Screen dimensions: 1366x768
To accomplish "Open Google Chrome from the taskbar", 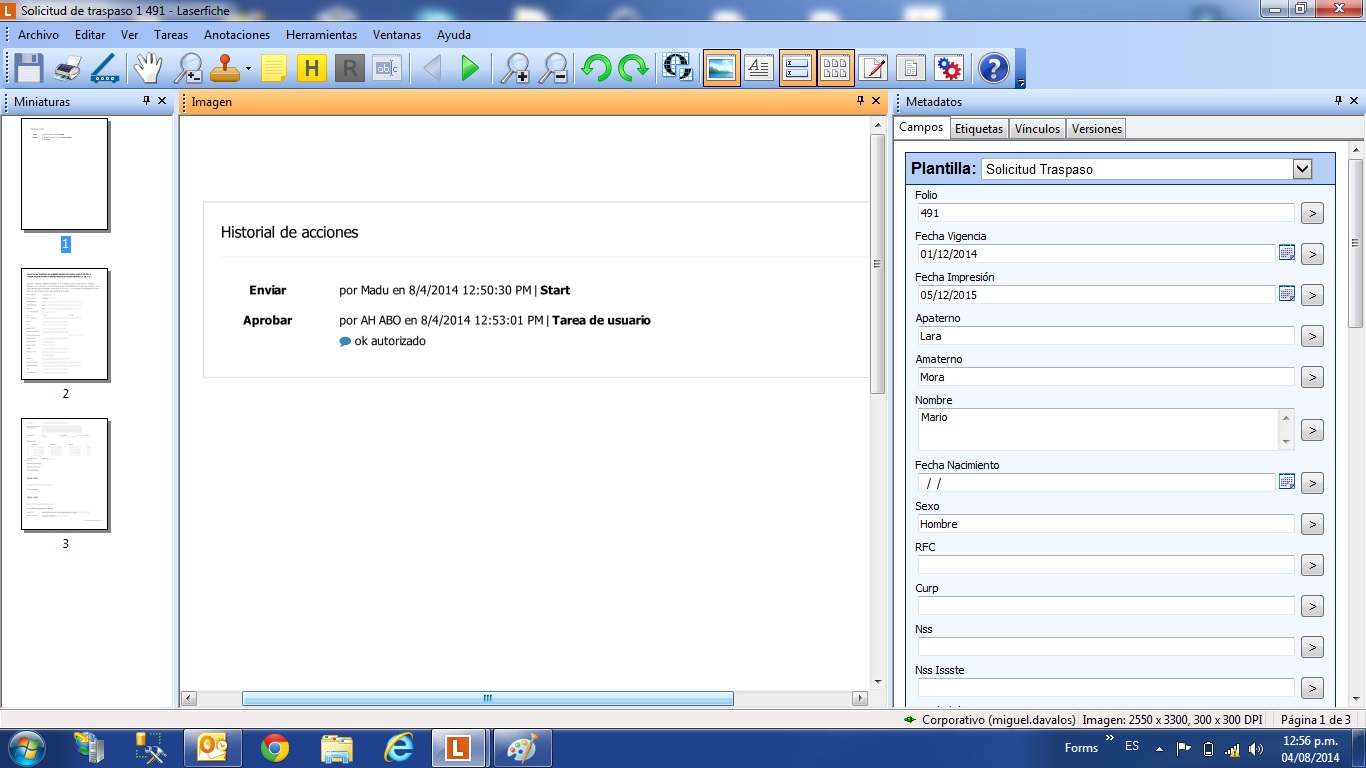I will [275, 748].
